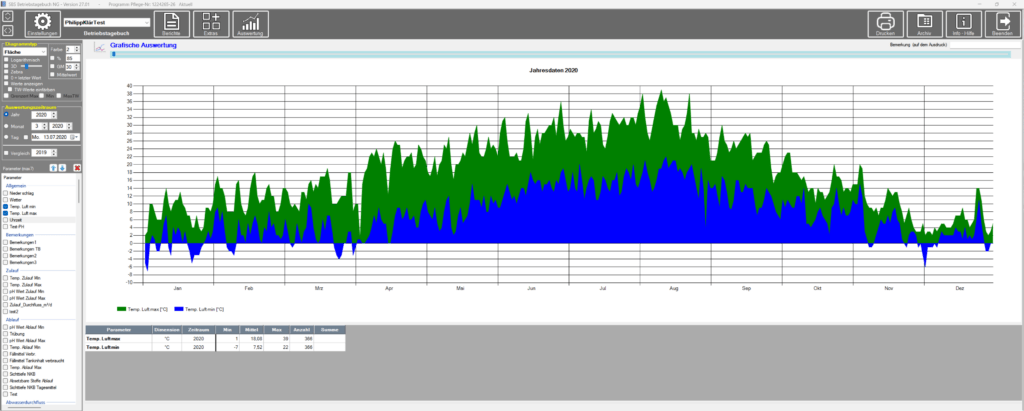
Task: Enable the TW-Werte einfärben checkbox
Action: 10,90
